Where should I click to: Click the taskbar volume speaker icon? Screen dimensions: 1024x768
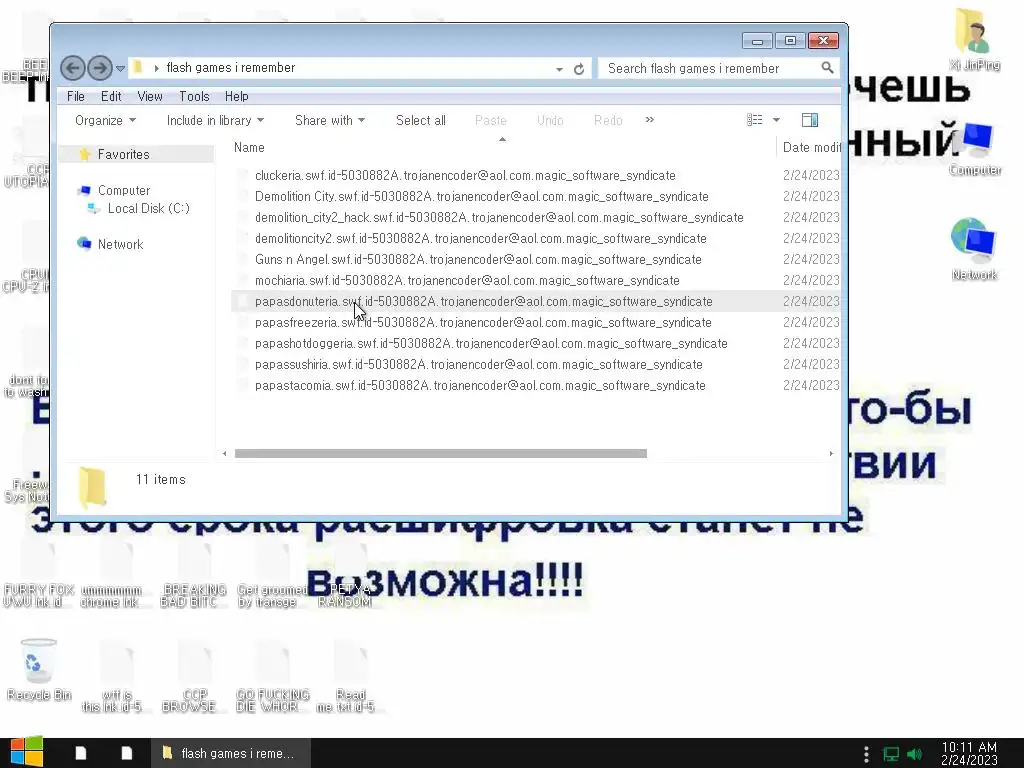point(914,754)
